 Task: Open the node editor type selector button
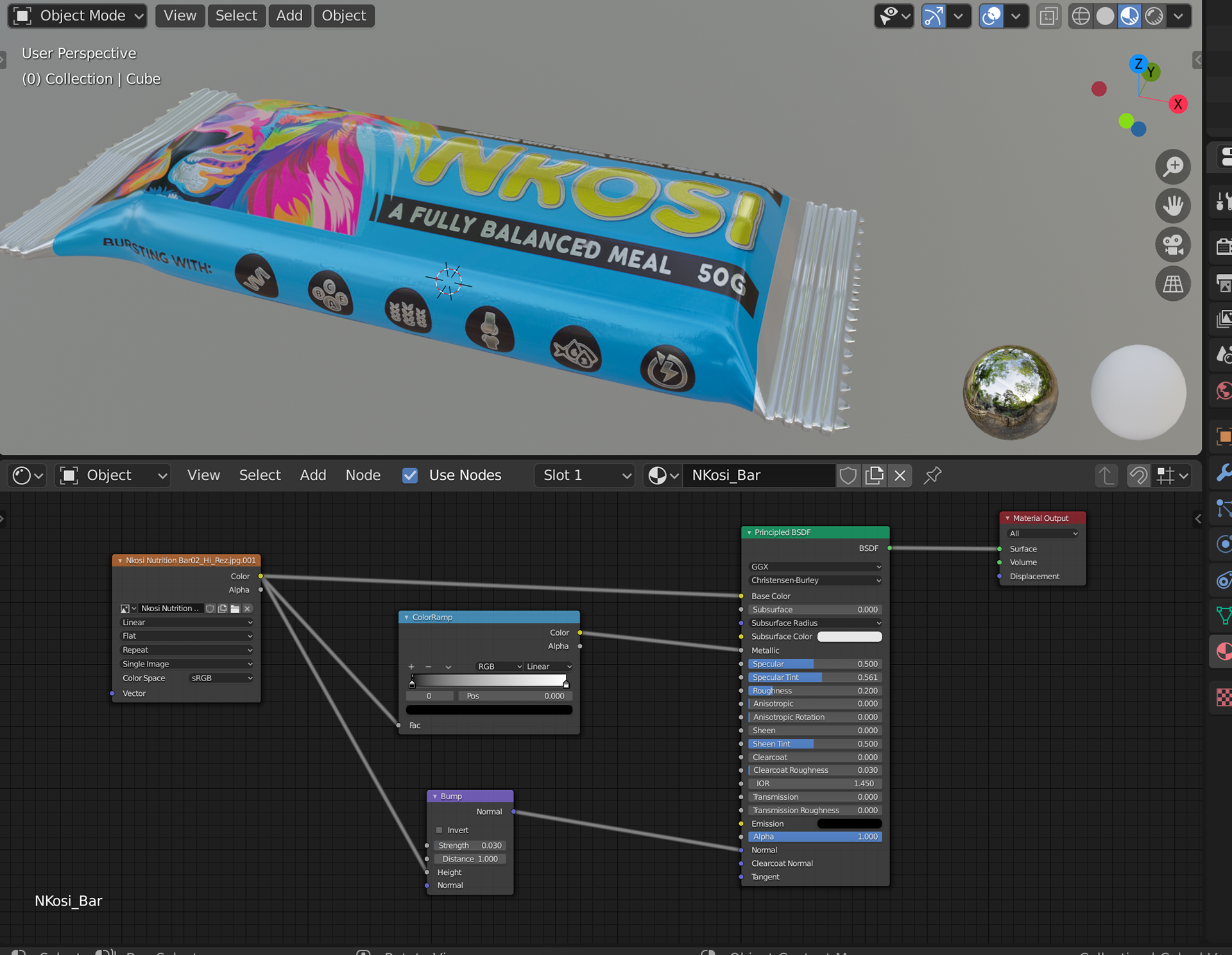click(28, 475)
